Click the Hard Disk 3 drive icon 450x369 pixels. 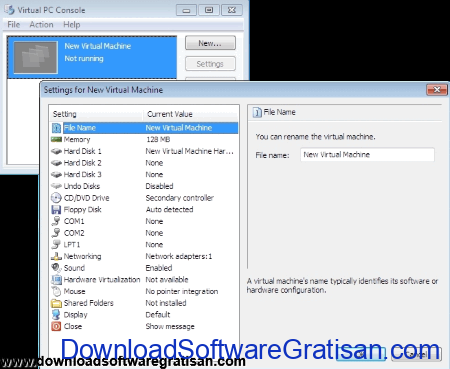click(56, 174)
